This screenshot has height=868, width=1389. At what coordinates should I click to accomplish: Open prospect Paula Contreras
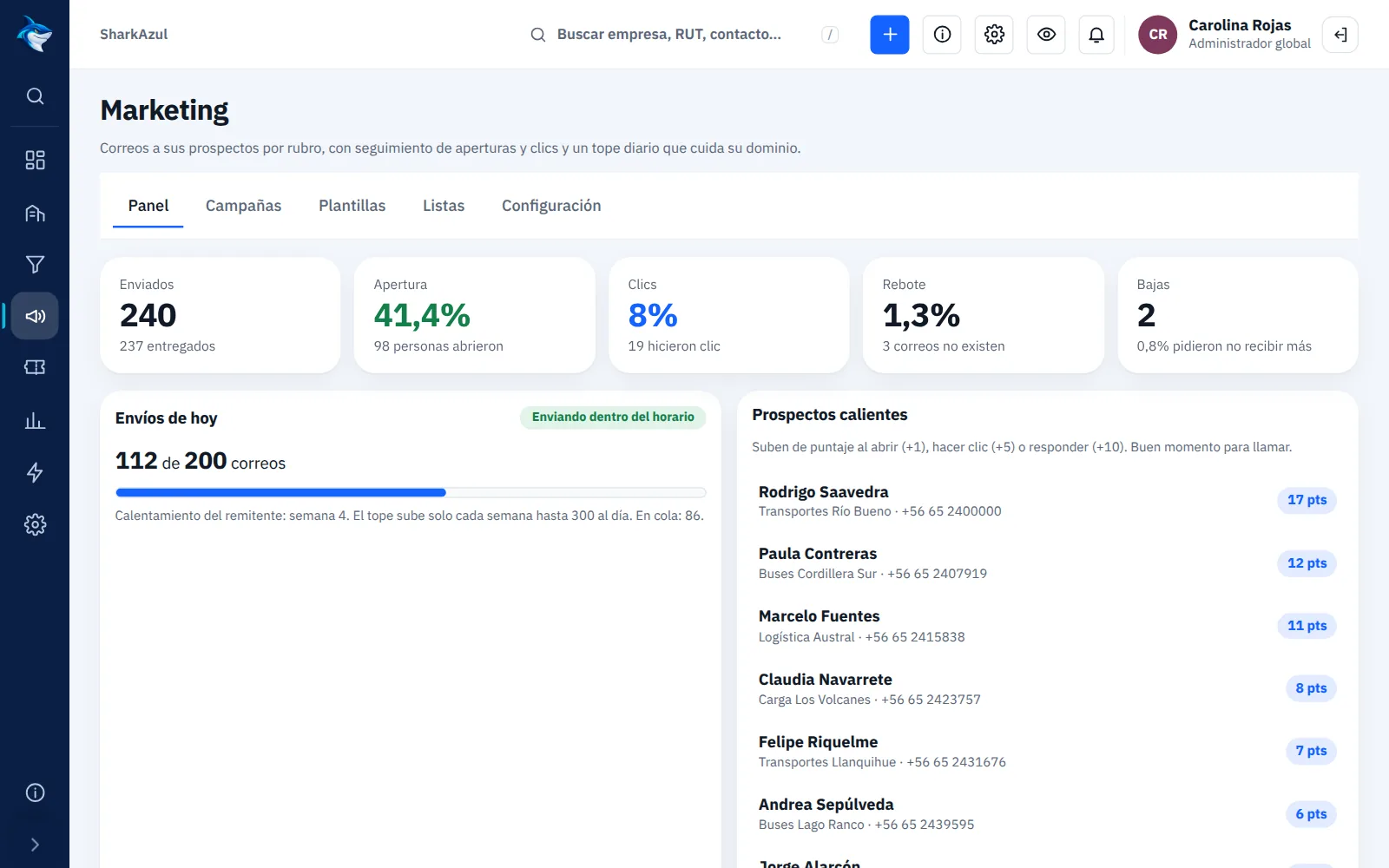(1047, 563)
